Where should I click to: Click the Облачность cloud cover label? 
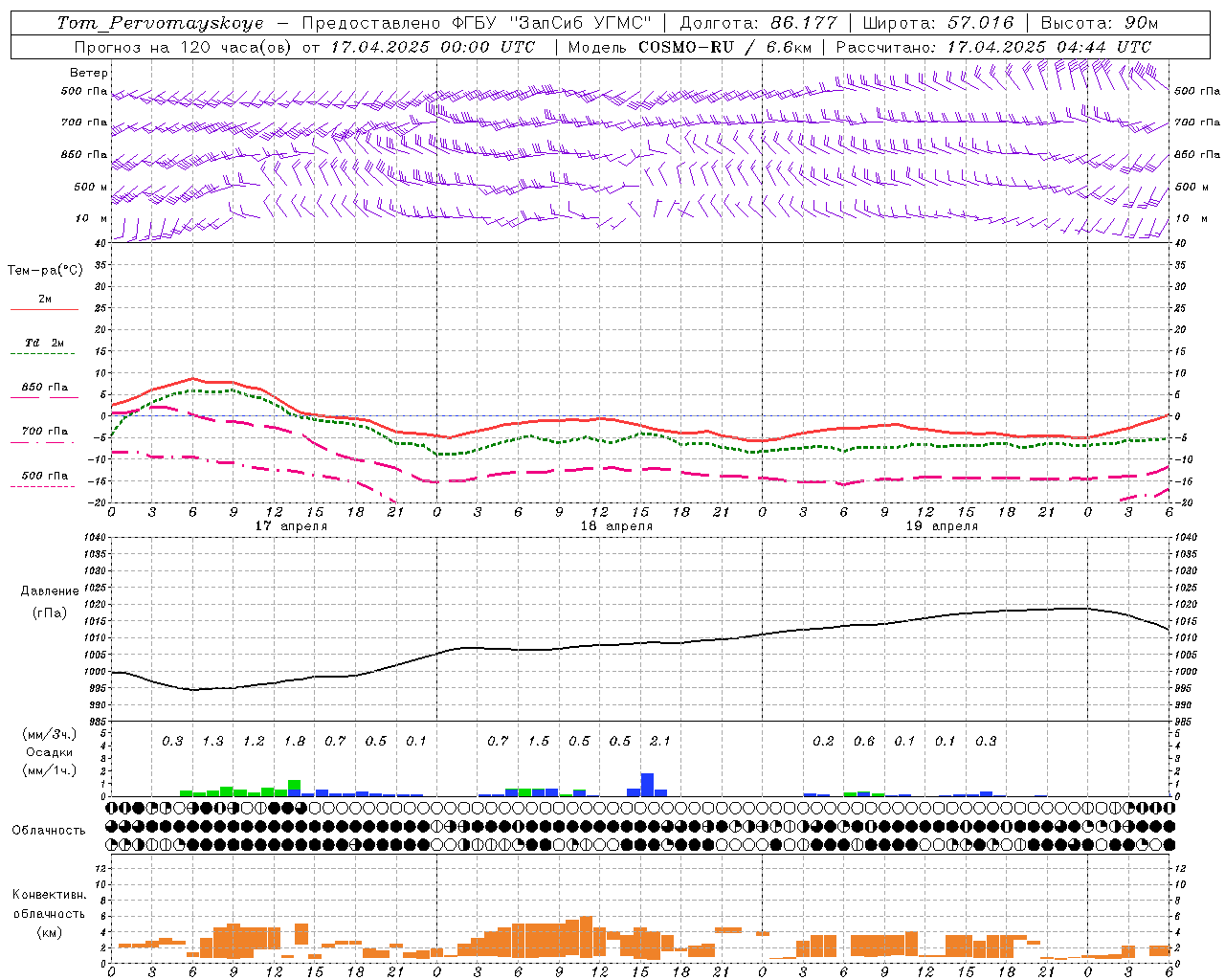49,831
